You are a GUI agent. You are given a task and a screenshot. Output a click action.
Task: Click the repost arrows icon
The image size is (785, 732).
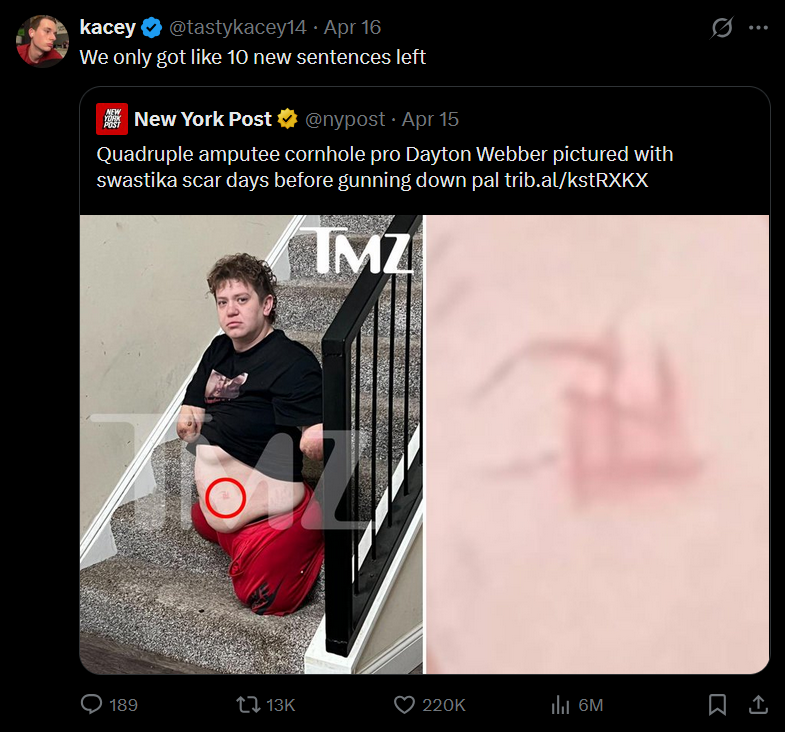click(x=248, y=704)
